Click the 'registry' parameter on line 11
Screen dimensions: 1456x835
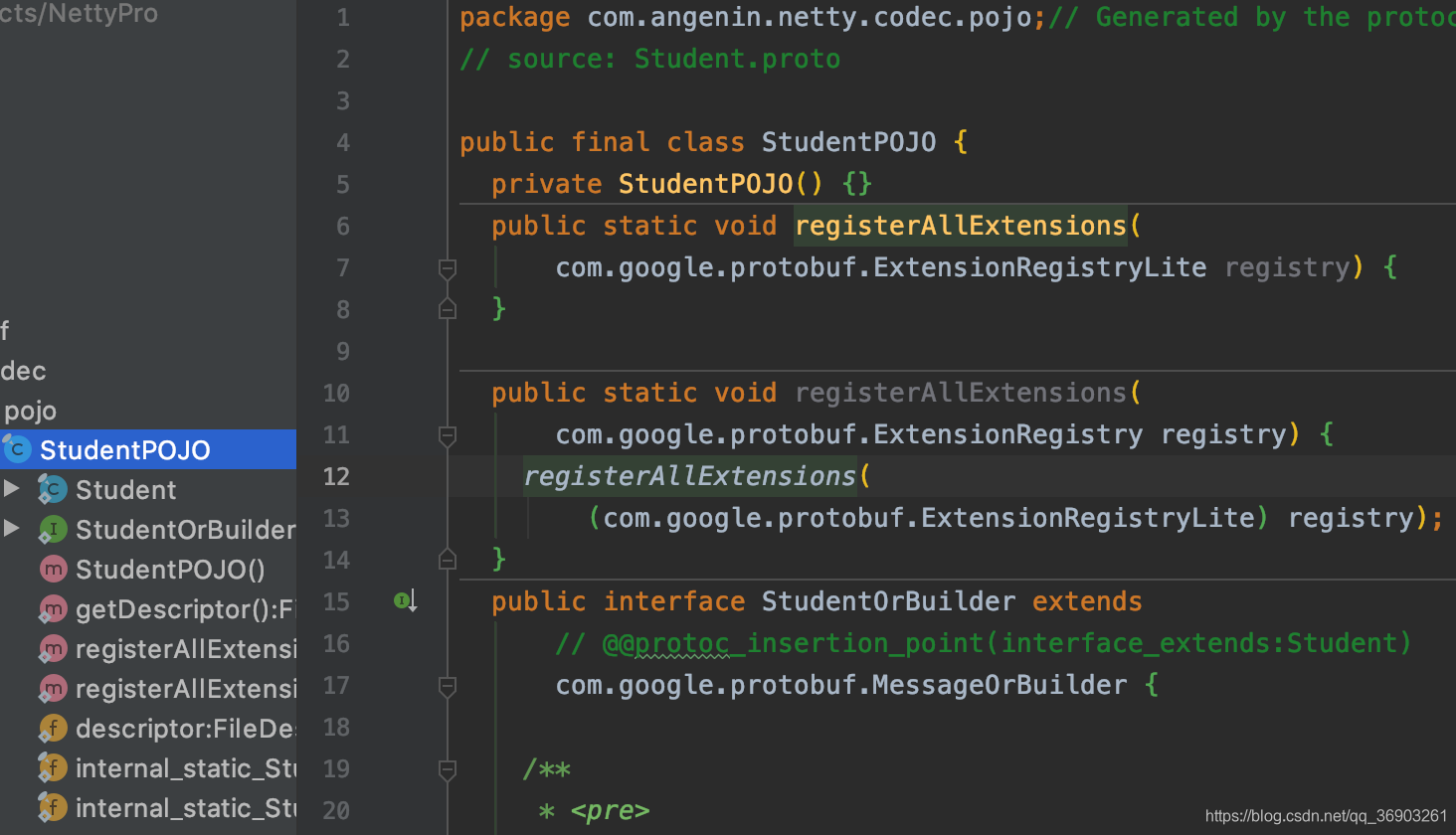[x=1223, y=434]
